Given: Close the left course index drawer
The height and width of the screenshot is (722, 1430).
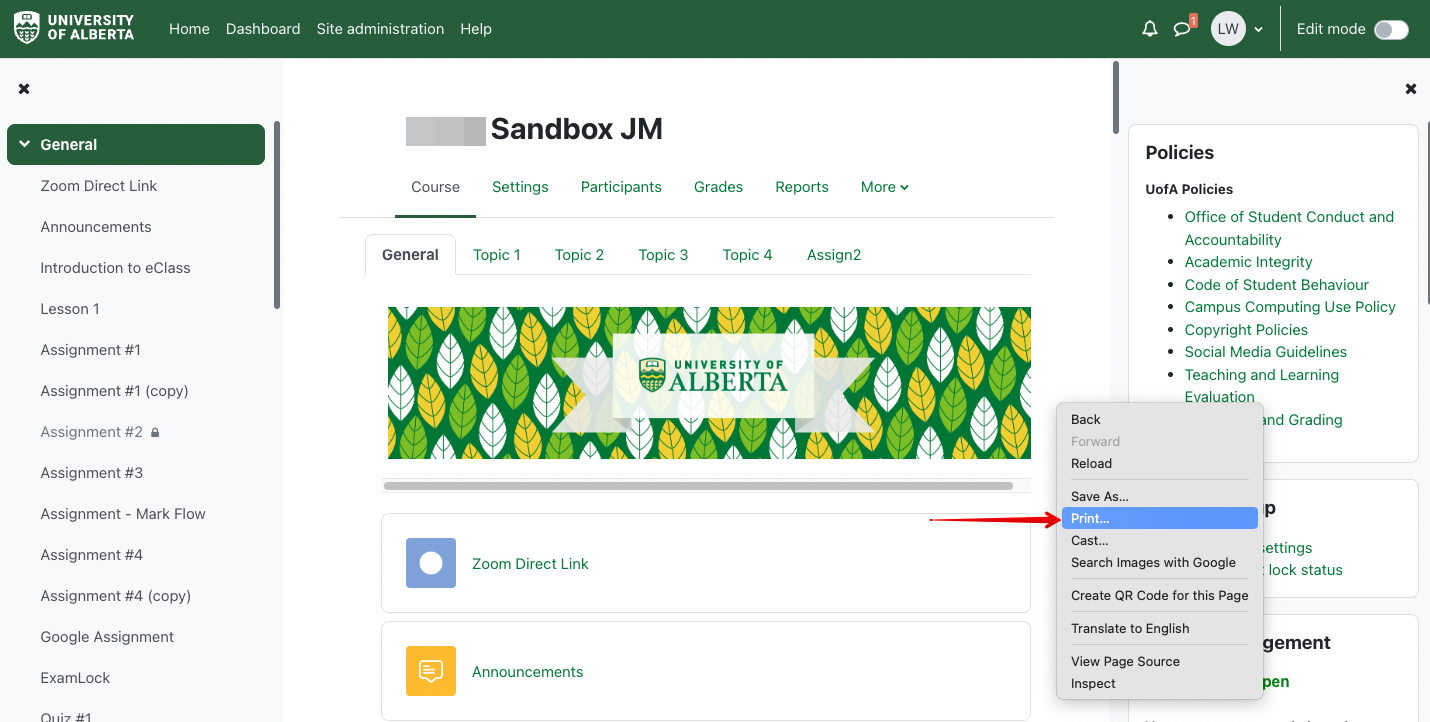Looking at the screenshot, I should click(24, 89).
